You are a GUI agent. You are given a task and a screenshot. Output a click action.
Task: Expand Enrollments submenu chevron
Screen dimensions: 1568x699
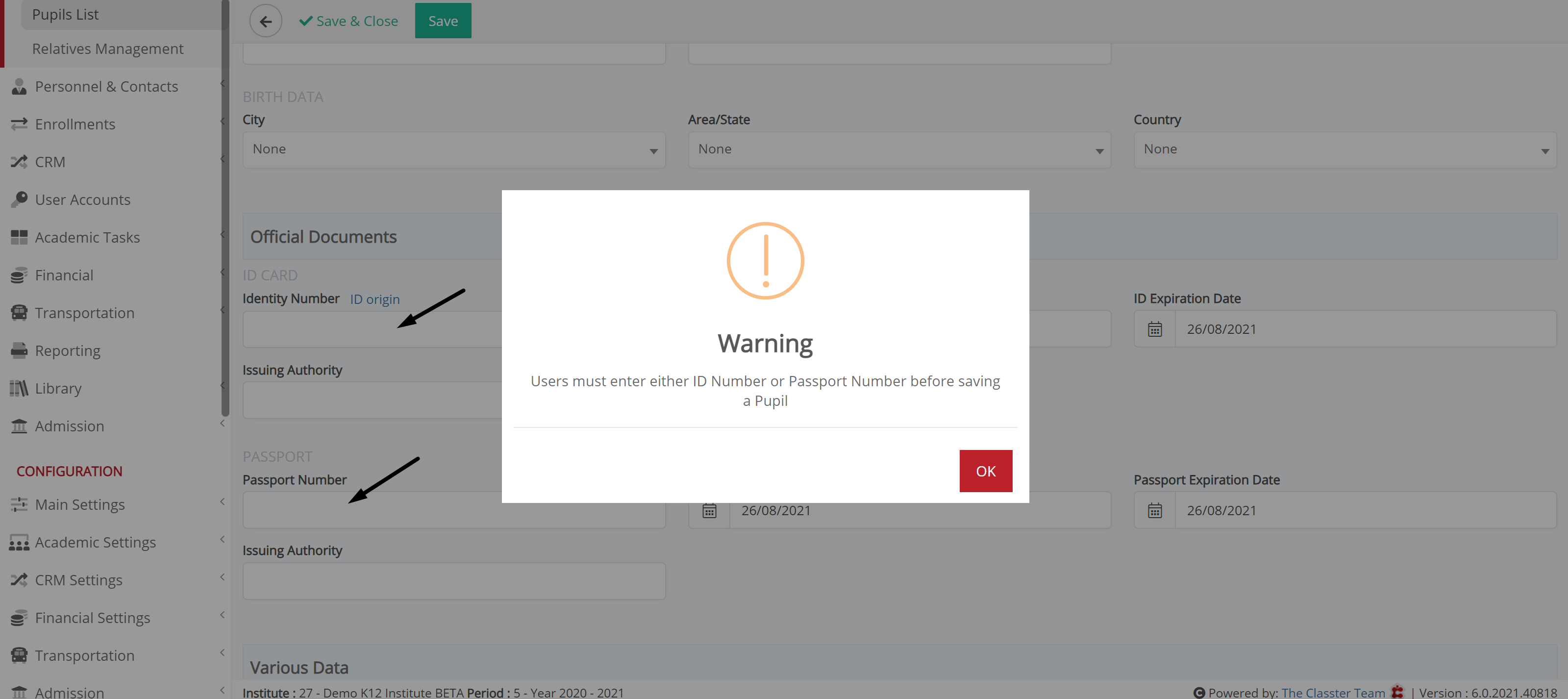tap(222, 121)
